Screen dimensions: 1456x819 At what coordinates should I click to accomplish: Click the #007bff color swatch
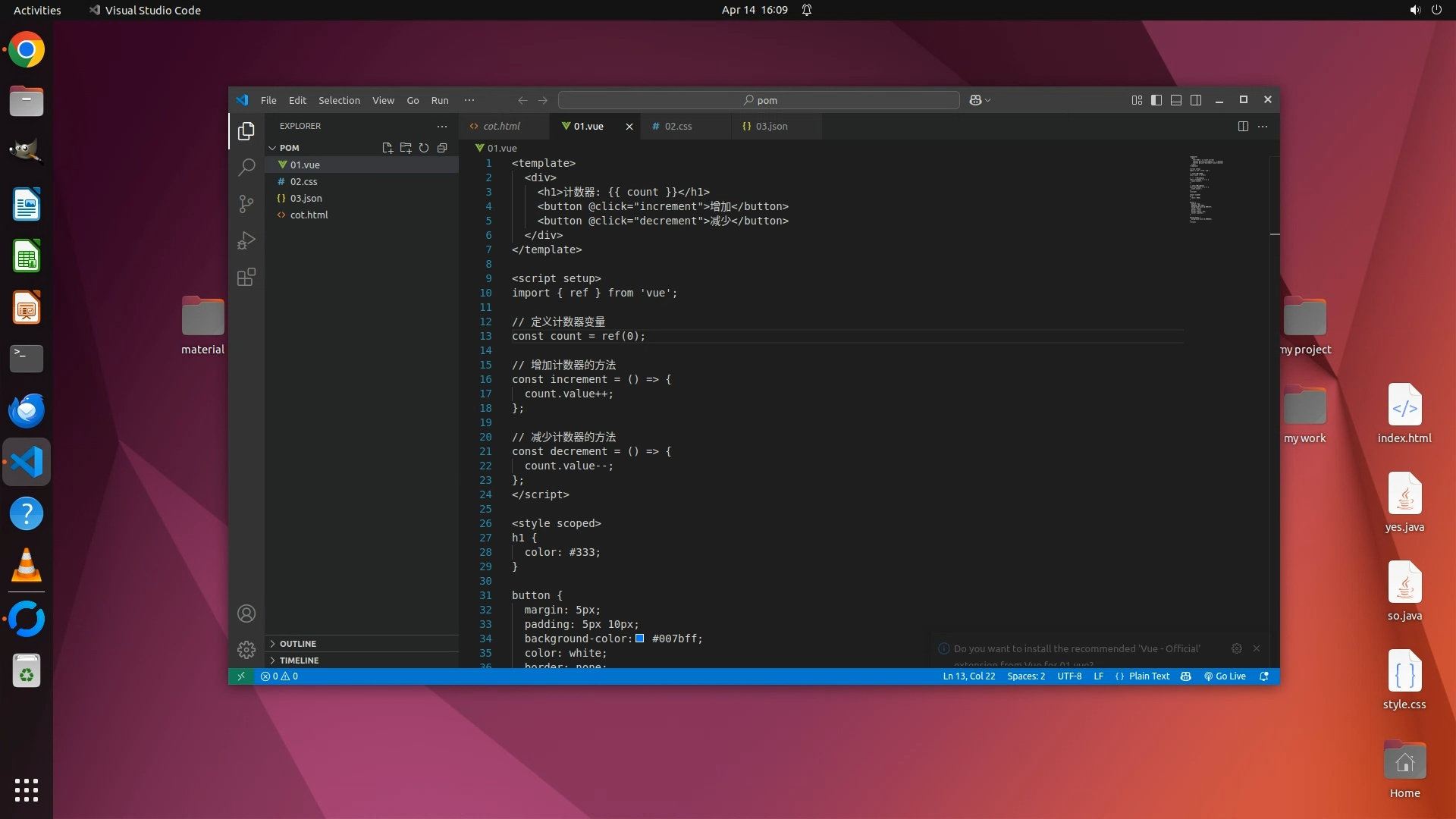640,639
